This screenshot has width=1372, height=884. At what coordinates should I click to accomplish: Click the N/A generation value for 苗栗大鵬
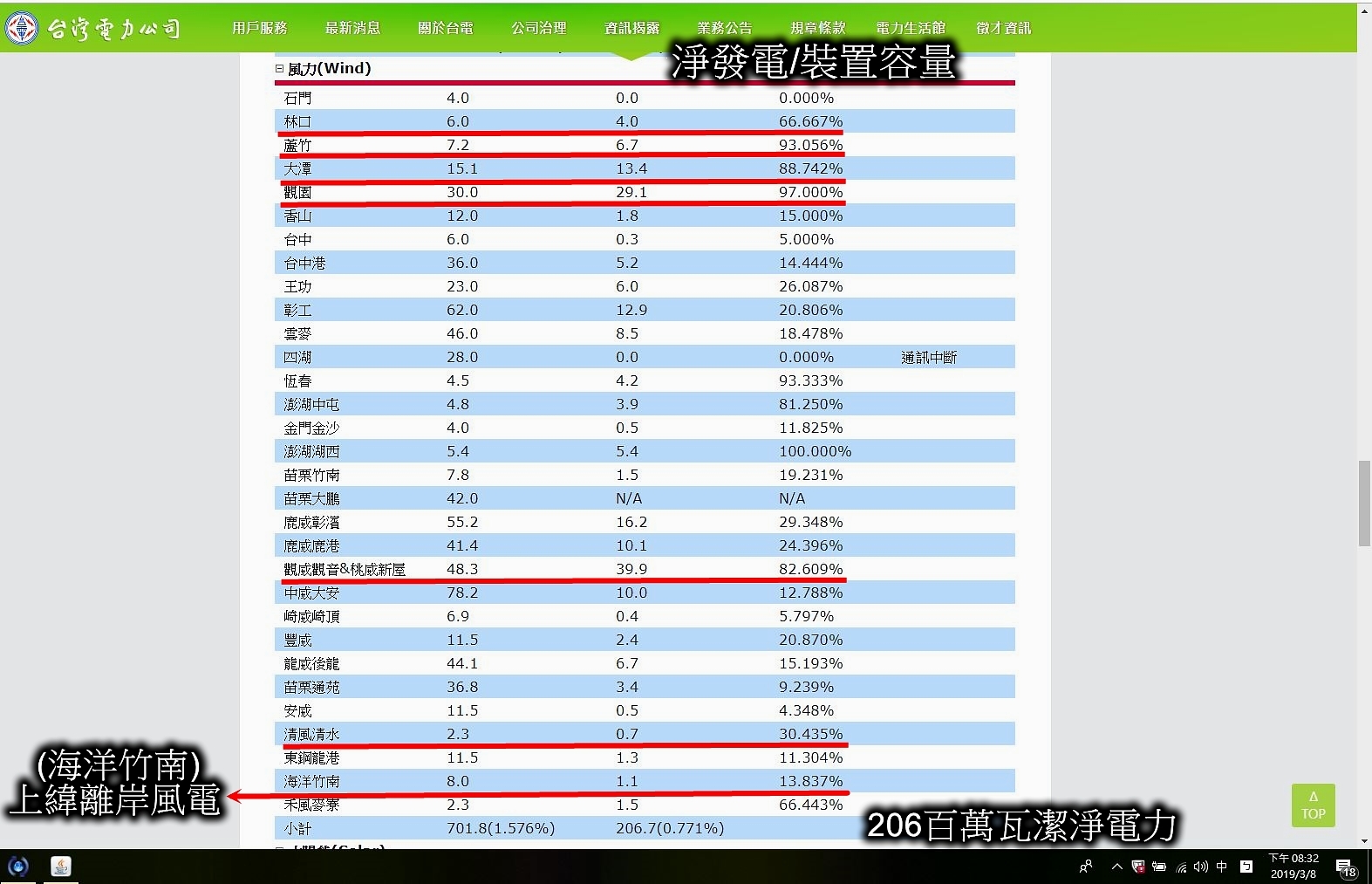point(629,498)
